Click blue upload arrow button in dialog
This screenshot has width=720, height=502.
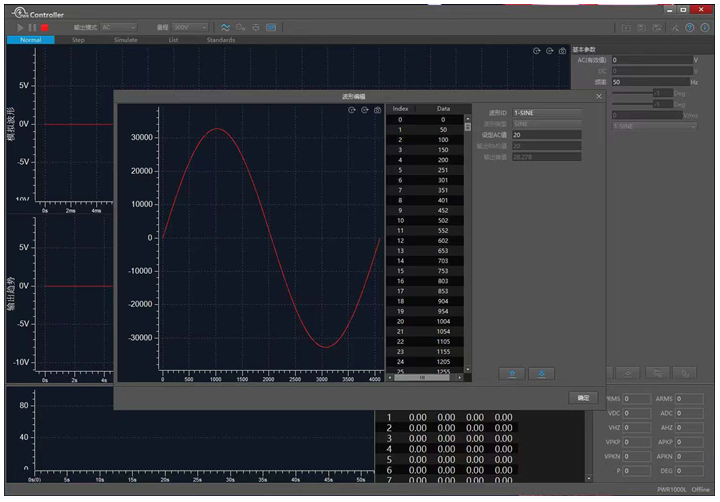pyautogui.click(x=512, y=373)
